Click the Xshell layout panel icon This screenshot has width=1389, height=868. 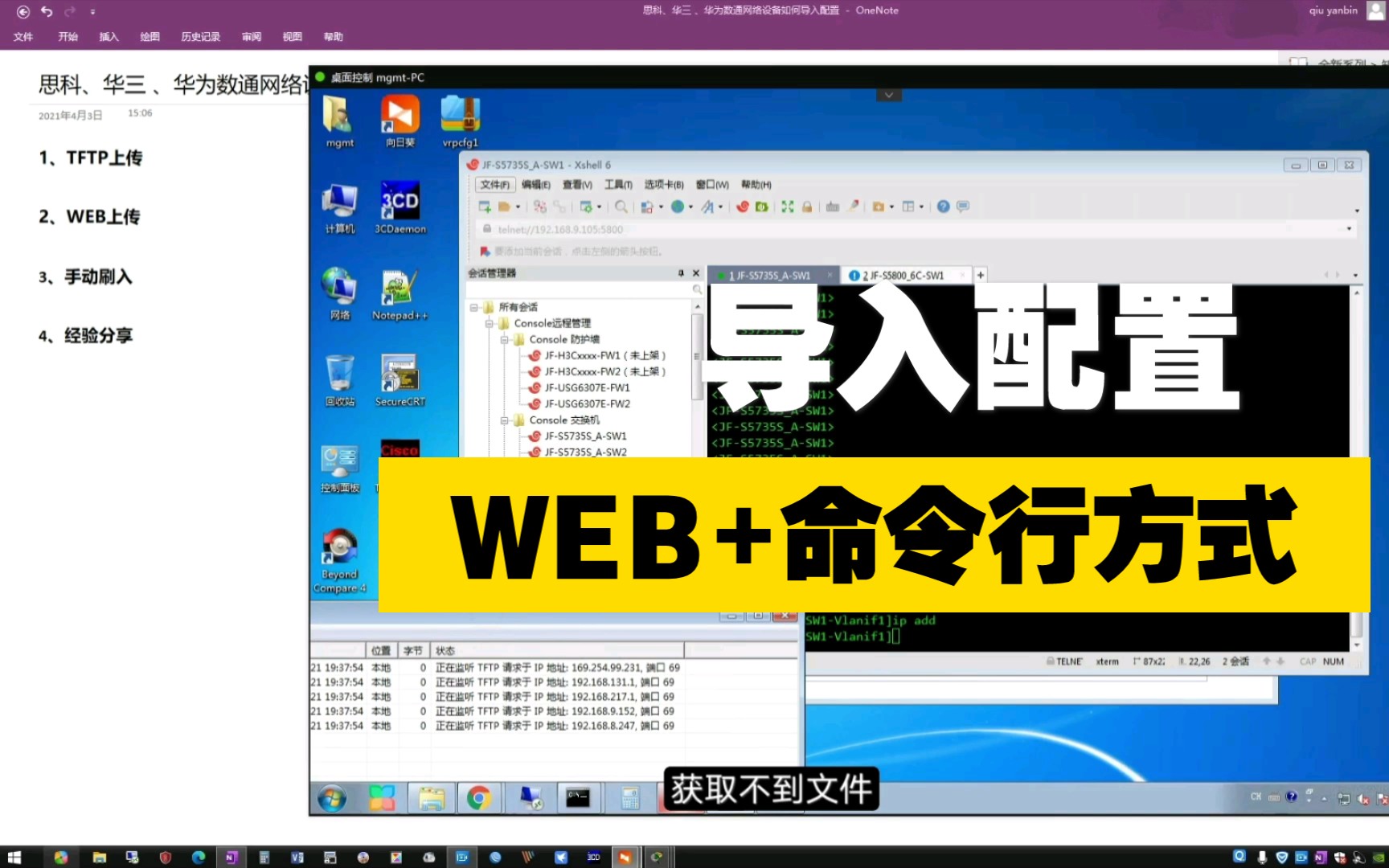coord(908,207)
